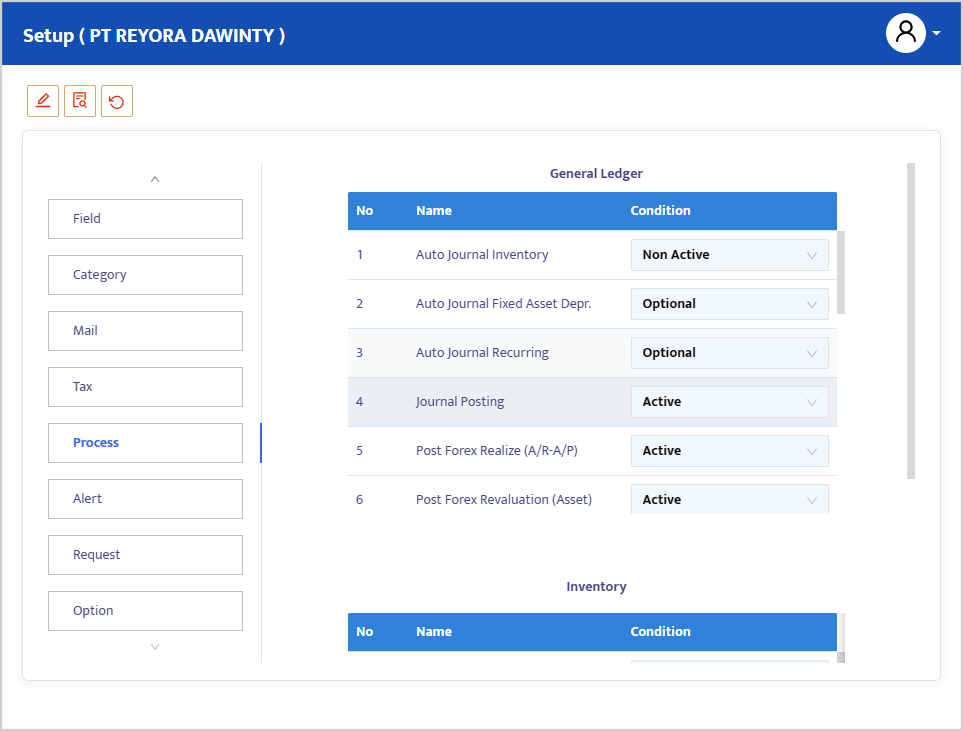Click the Journal Posting row name
Viewport: 963px width, 731px height.
click(x=460, y=402)
